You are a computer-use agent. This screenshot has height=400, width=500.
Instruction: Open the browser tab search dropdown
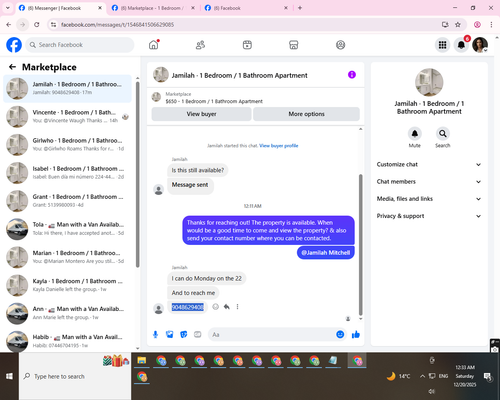tap(8, 8)
